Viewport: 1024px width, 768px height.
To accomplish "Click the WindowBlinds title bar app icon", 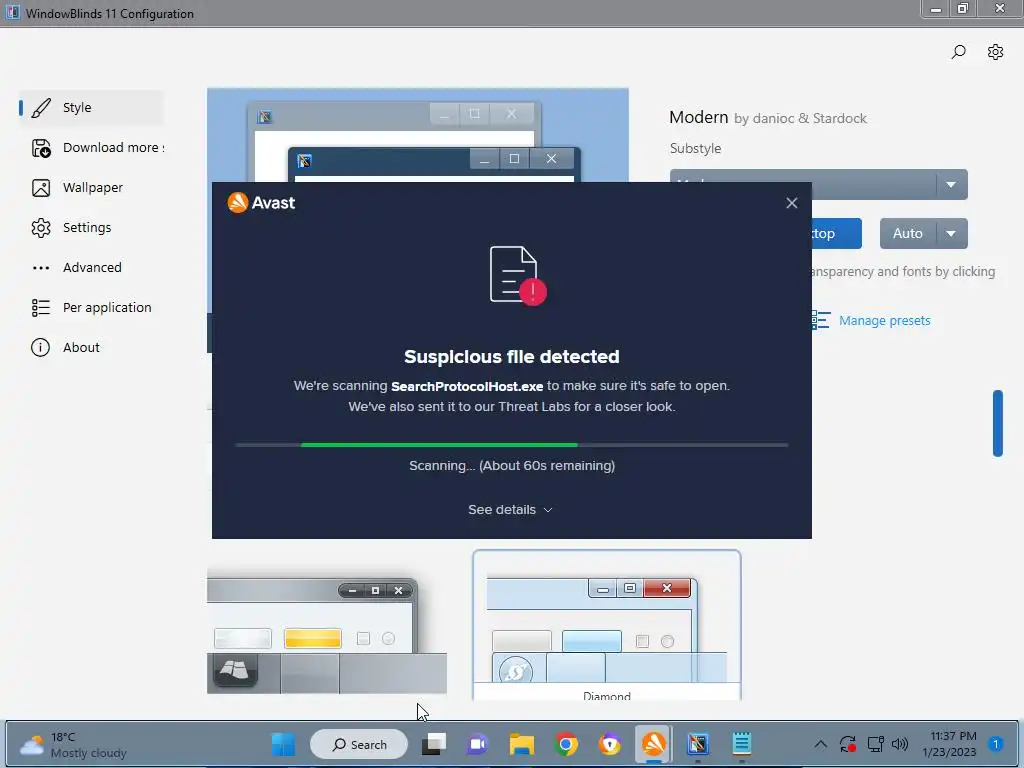I will [x=12, y=13].
